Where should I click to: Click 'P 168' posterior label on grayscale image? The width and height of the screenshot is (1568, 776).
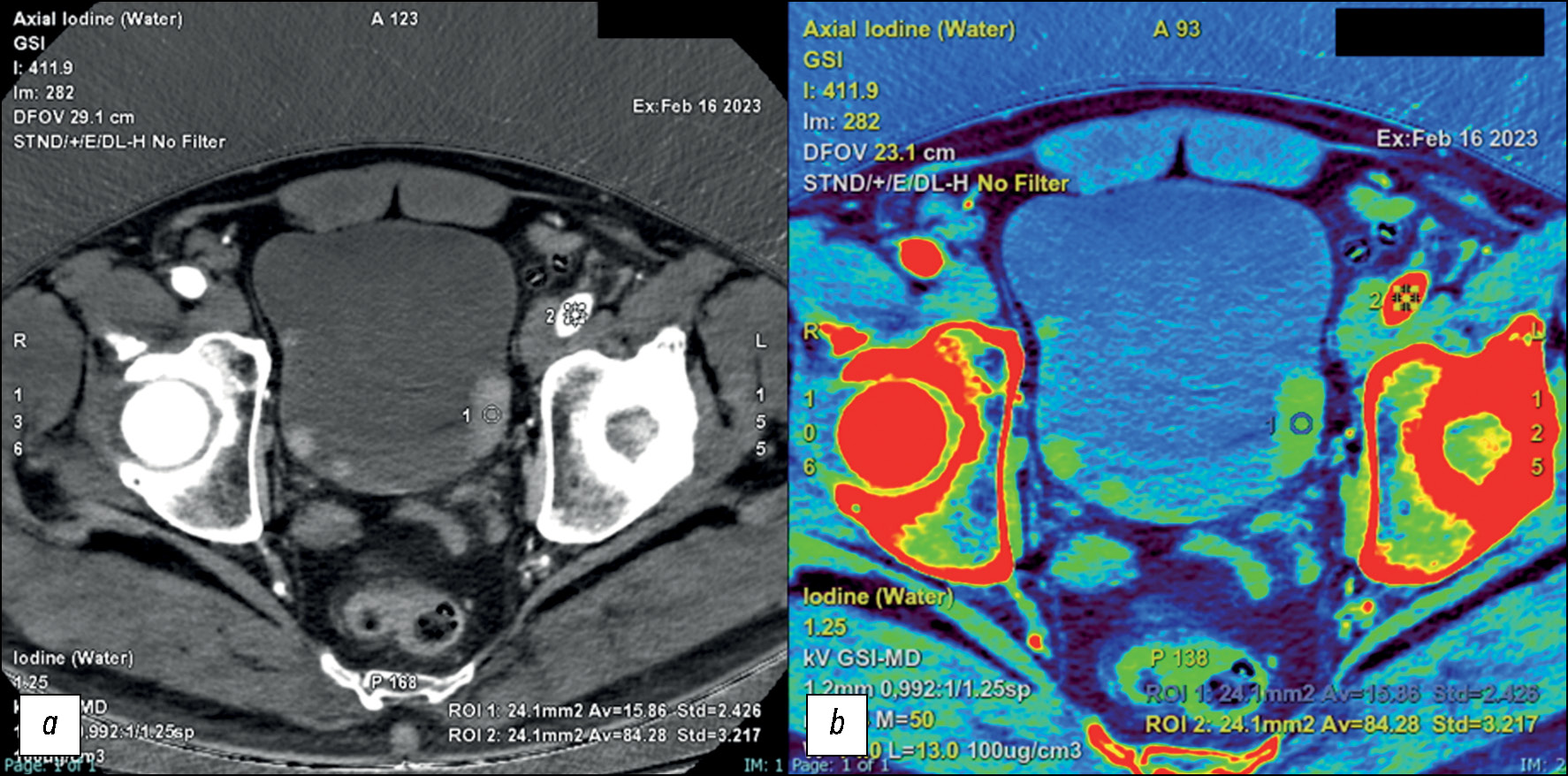coord(393,682)
